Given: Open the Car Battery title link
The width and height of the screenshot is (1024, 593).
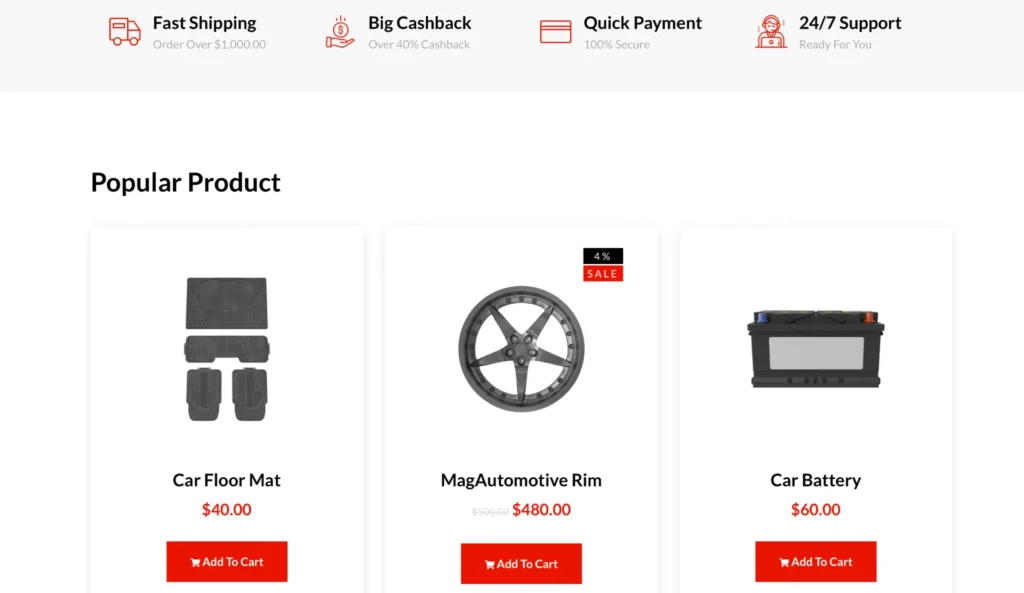Looking at the screenshot, I should [816, 480].
